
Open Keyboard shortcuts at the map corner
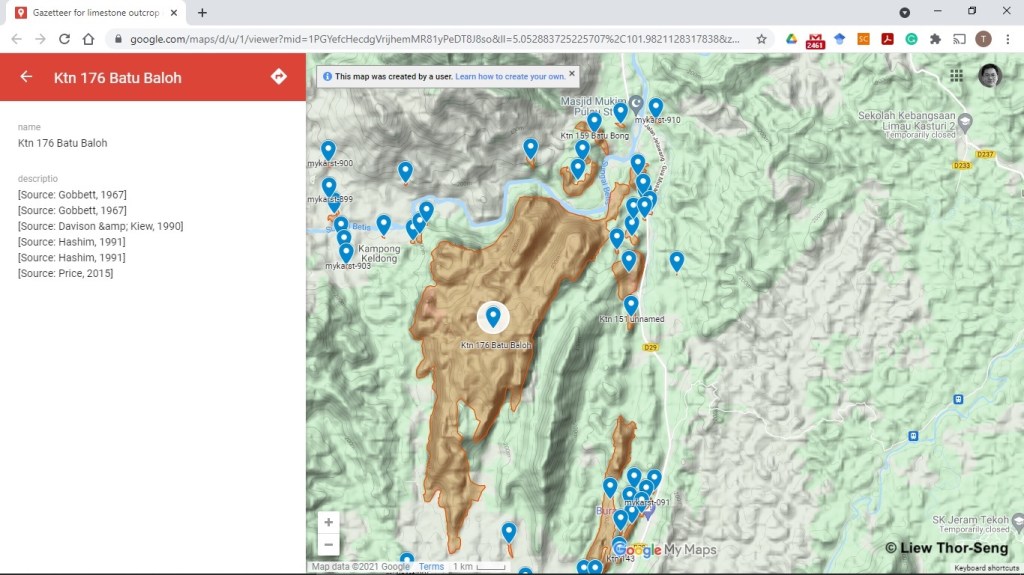point(986,568)
